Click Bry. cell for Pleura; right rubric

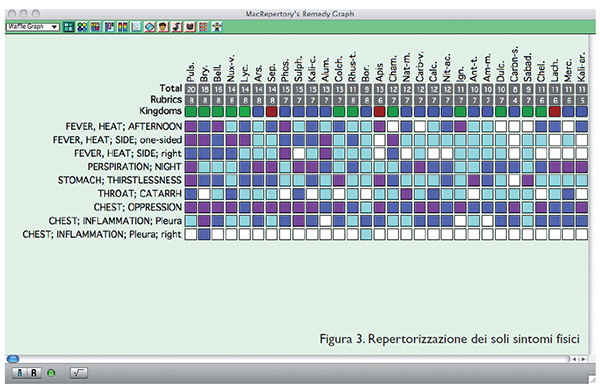tap(204, 234)
